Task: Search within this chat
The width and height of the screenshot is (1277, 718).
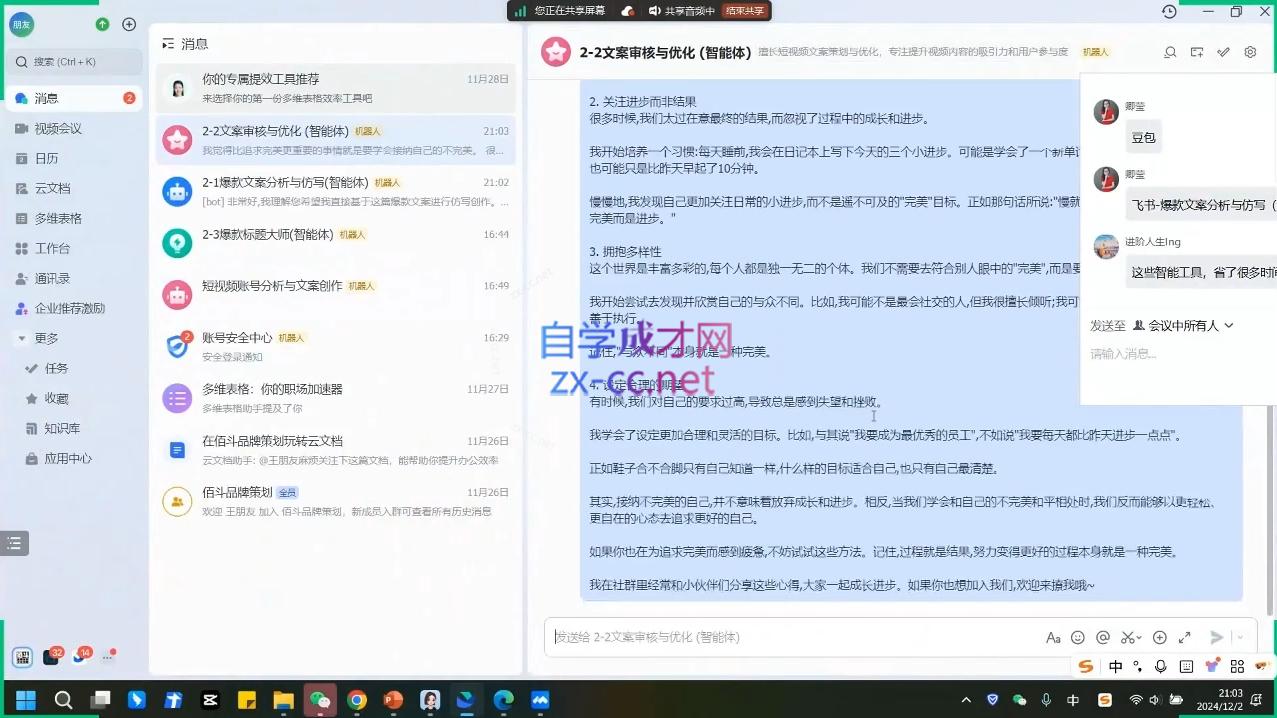Action: pyautogui.click(x=1170, y=52)
